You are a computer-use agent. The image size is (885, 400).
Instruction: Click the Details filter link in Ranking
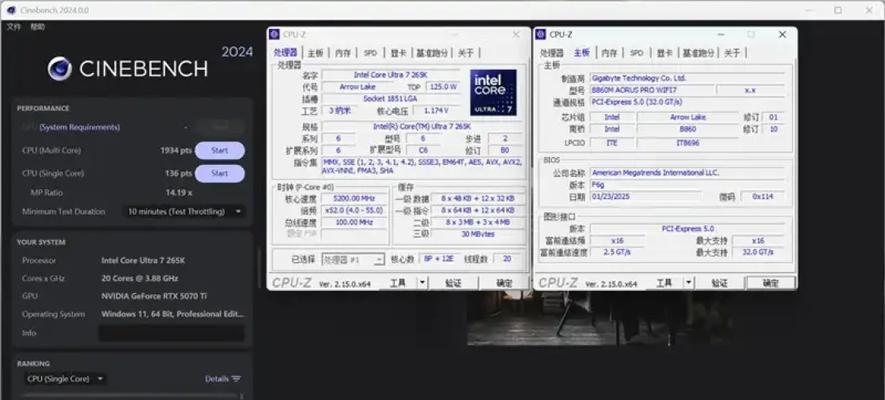point(223,379)
